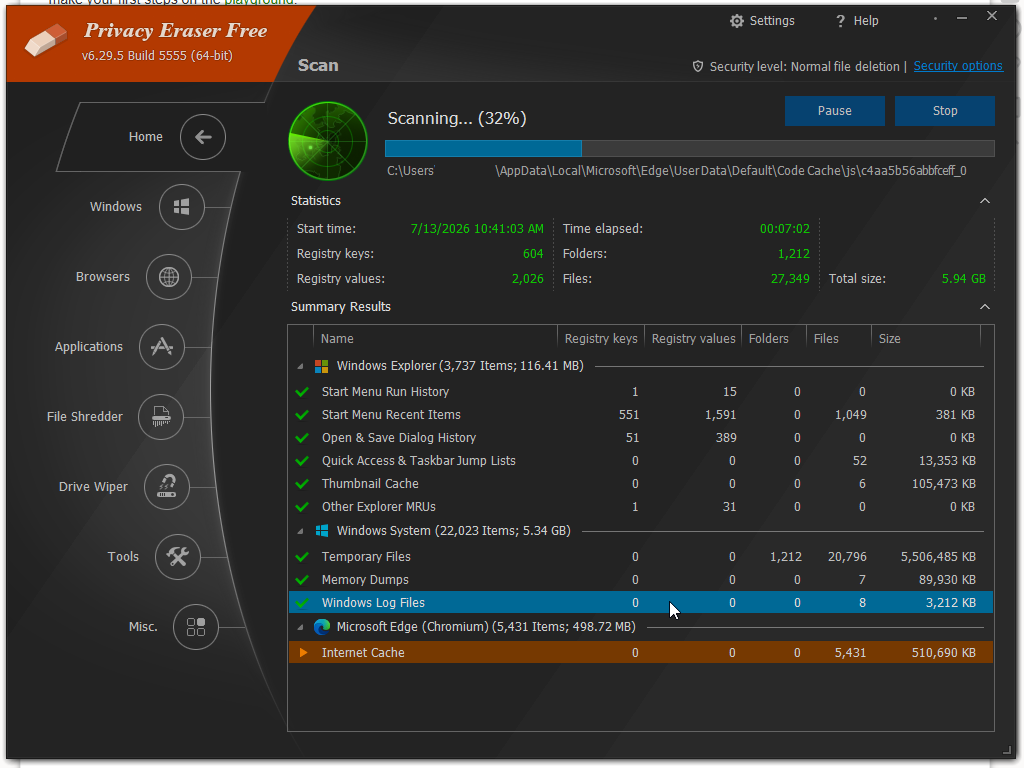The image size is (1024, 768).
Task: Open Settings from the title bar
Action: click(x=762, y=21)
